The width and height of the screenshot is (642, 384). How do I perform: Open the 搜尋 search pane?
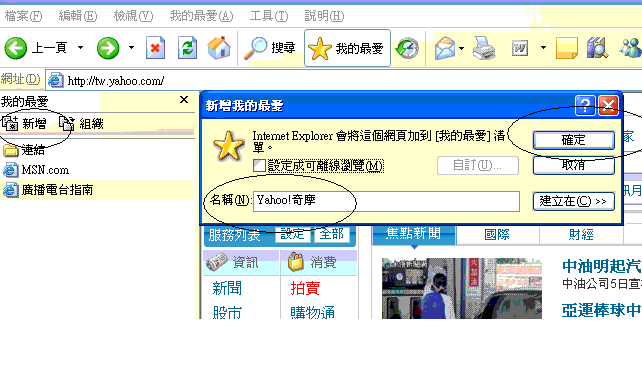click(x=269, y=48)
